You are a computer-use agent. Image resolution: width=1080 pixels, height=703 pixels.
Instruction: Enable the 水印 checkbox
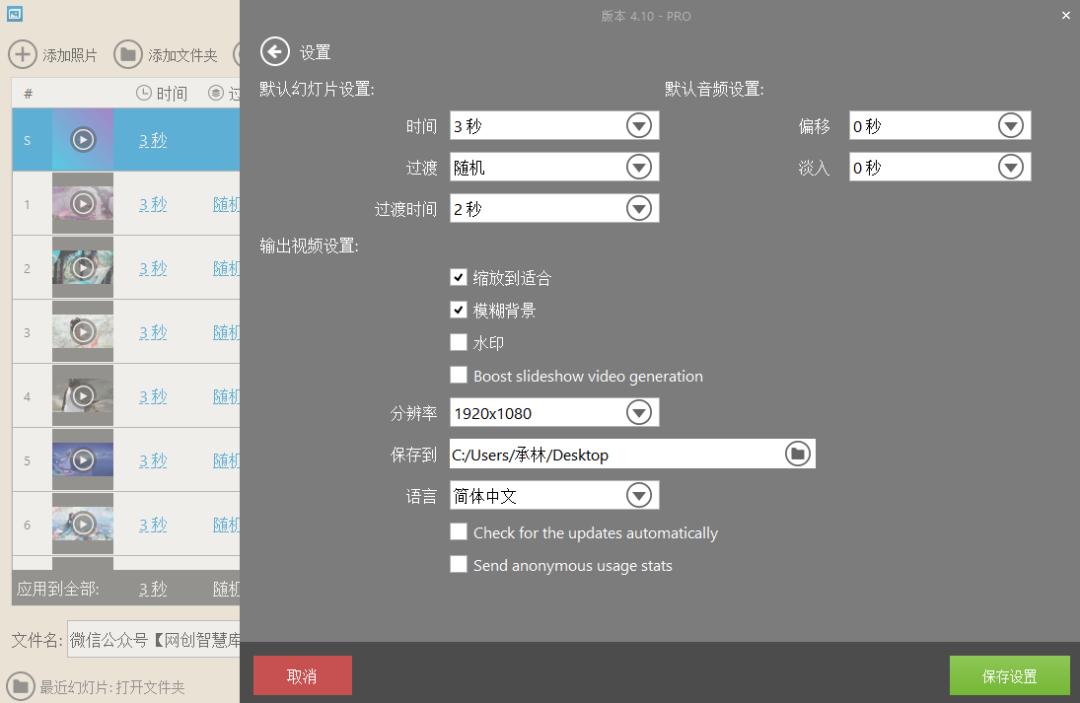click(x=458, y=342)
